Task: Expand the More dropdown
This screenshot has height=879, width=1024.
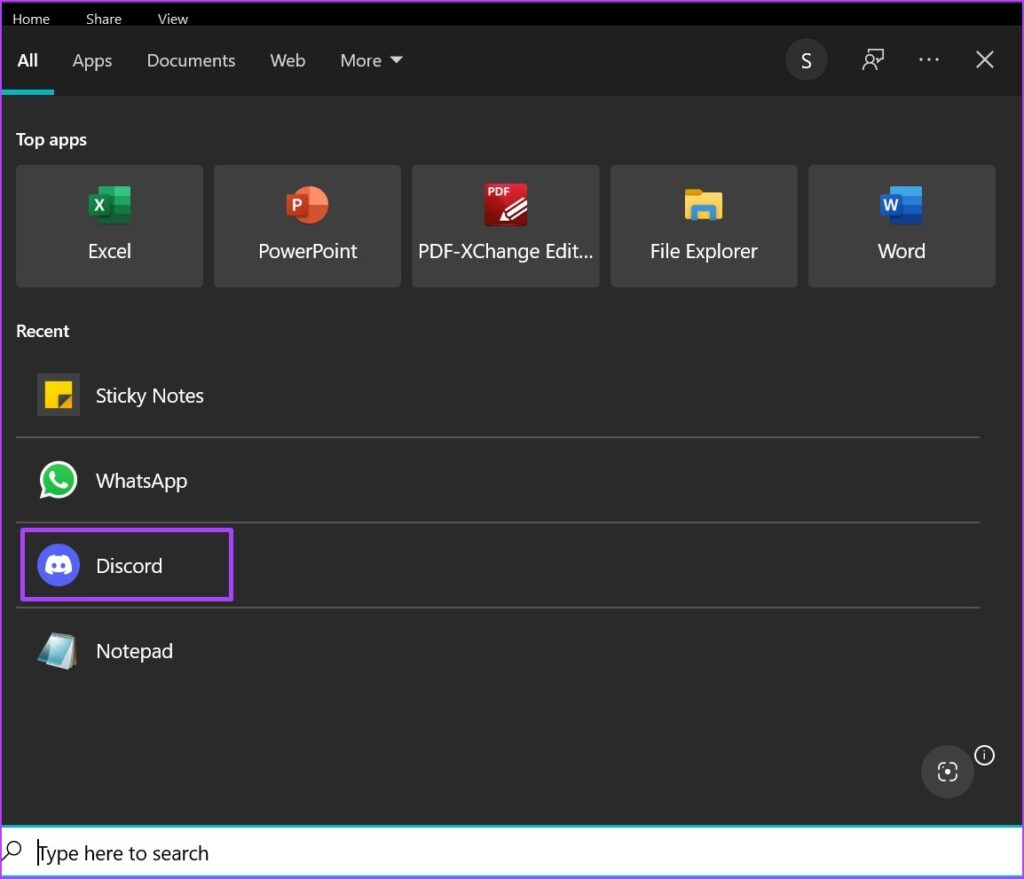Action: tap(371, 61)
